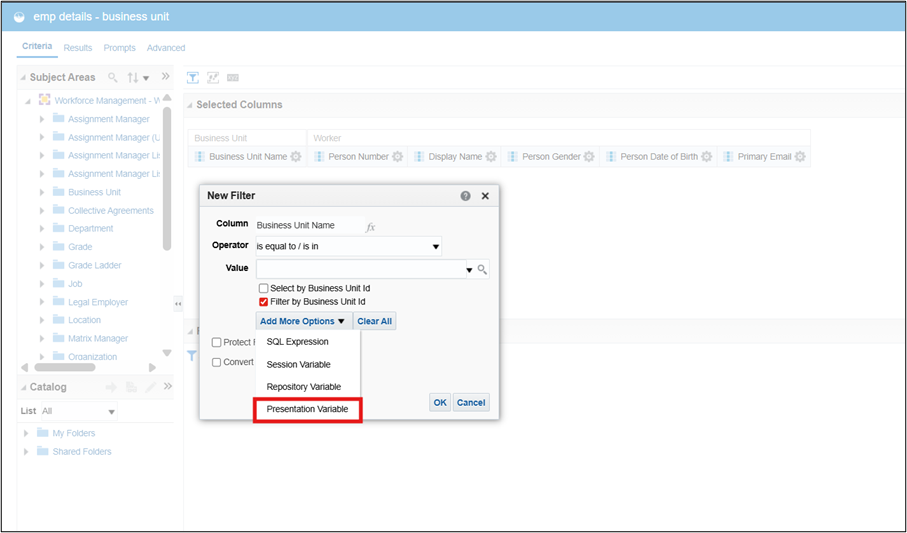
Task: Open the gear icon beside Person Number
Action: pyautogui.click(x=397, y=157)
